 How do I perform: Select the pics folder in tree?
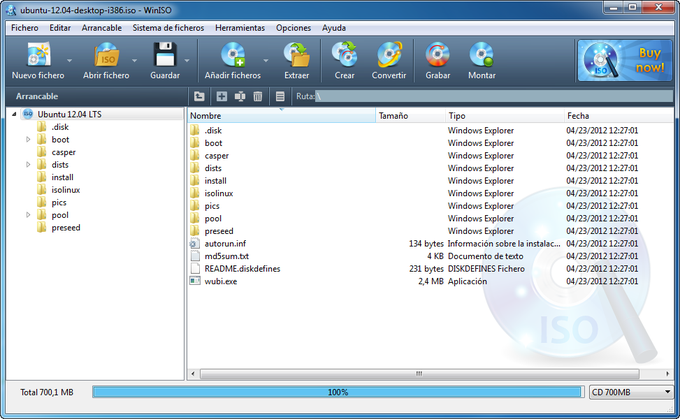(x=59, y=202)
